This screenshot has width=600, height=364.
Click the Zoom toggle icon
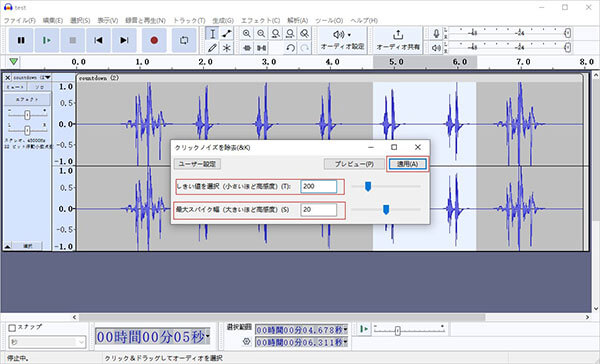pos(304,34)
